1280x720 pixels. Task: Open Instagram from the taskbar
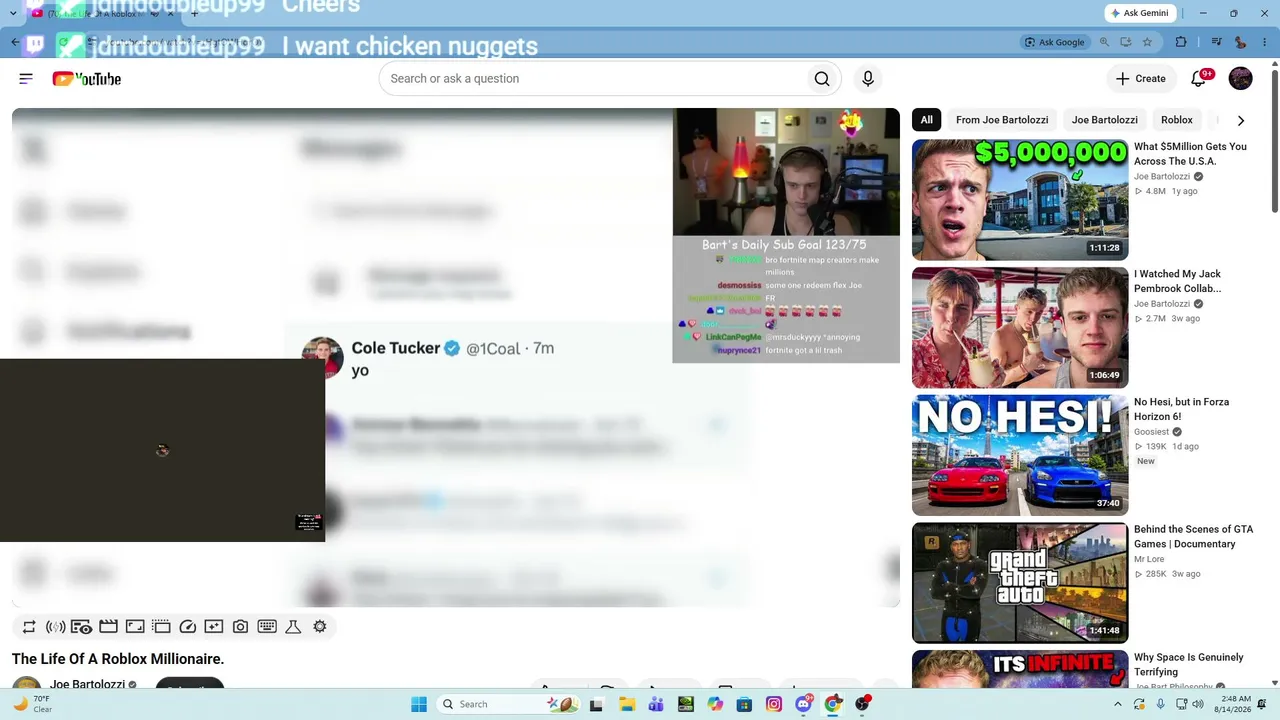pyautogui.click(x=774, y=704)
